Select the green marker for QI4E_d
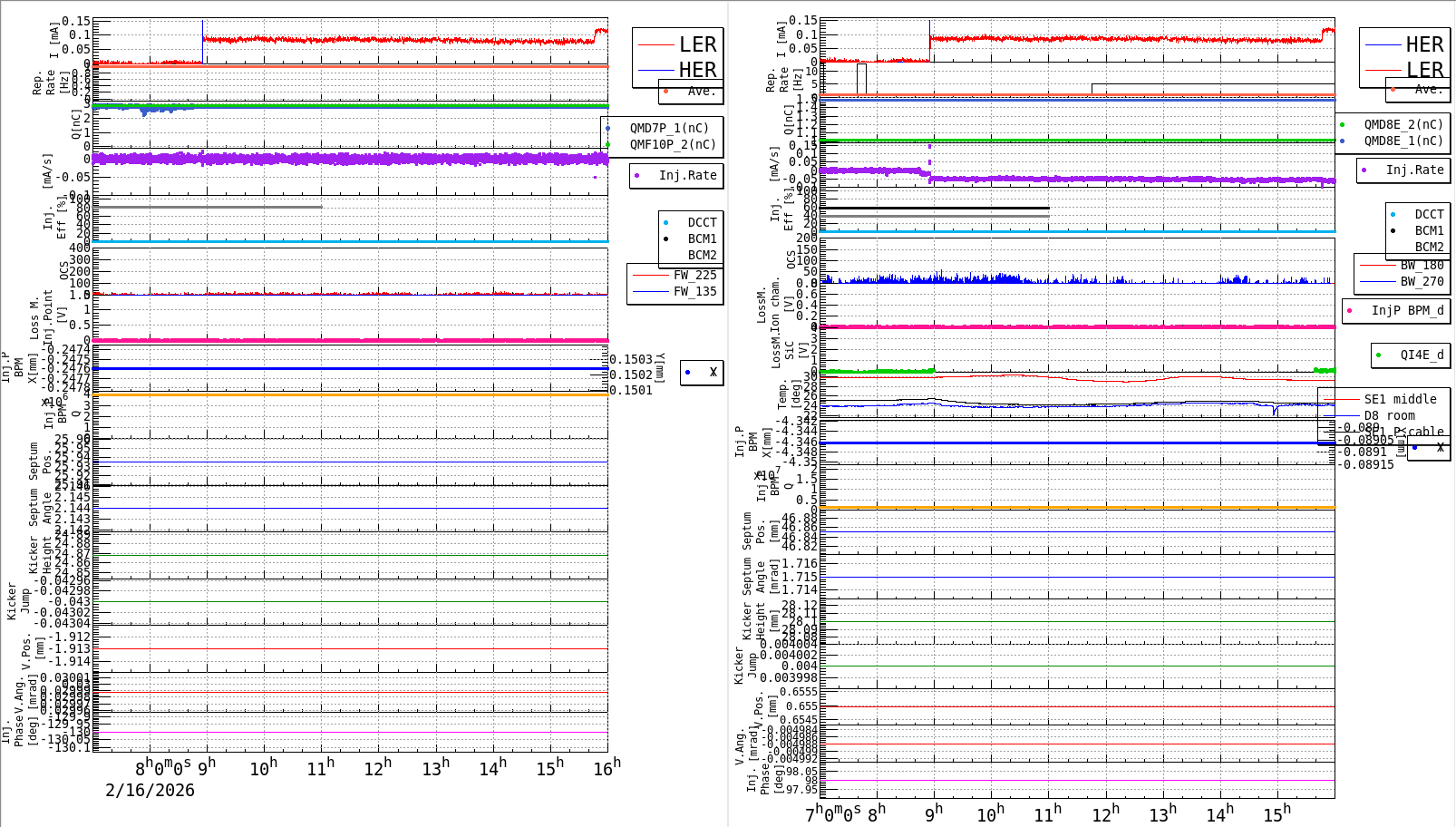This screenshot has height=827, width=1456. 1379,355
